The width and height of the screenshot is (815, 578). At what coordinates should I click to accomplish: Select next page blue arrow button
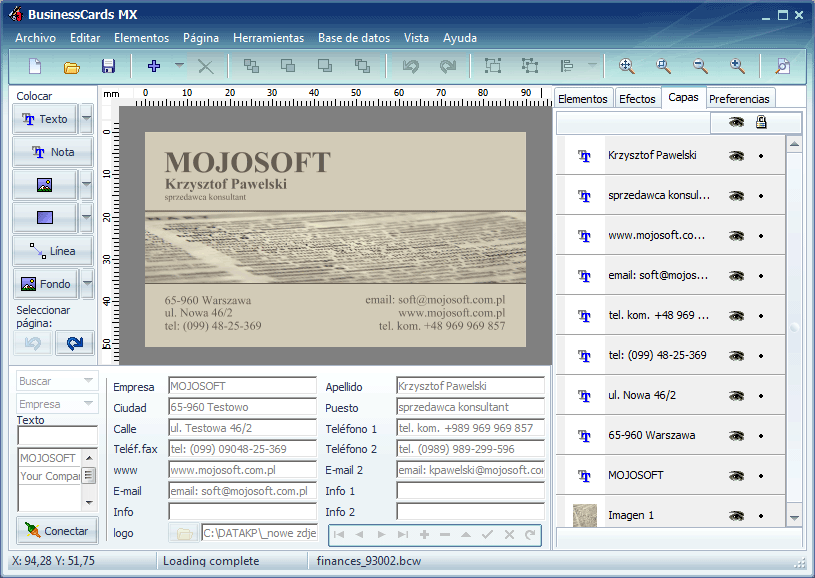(x=75, y=343)
